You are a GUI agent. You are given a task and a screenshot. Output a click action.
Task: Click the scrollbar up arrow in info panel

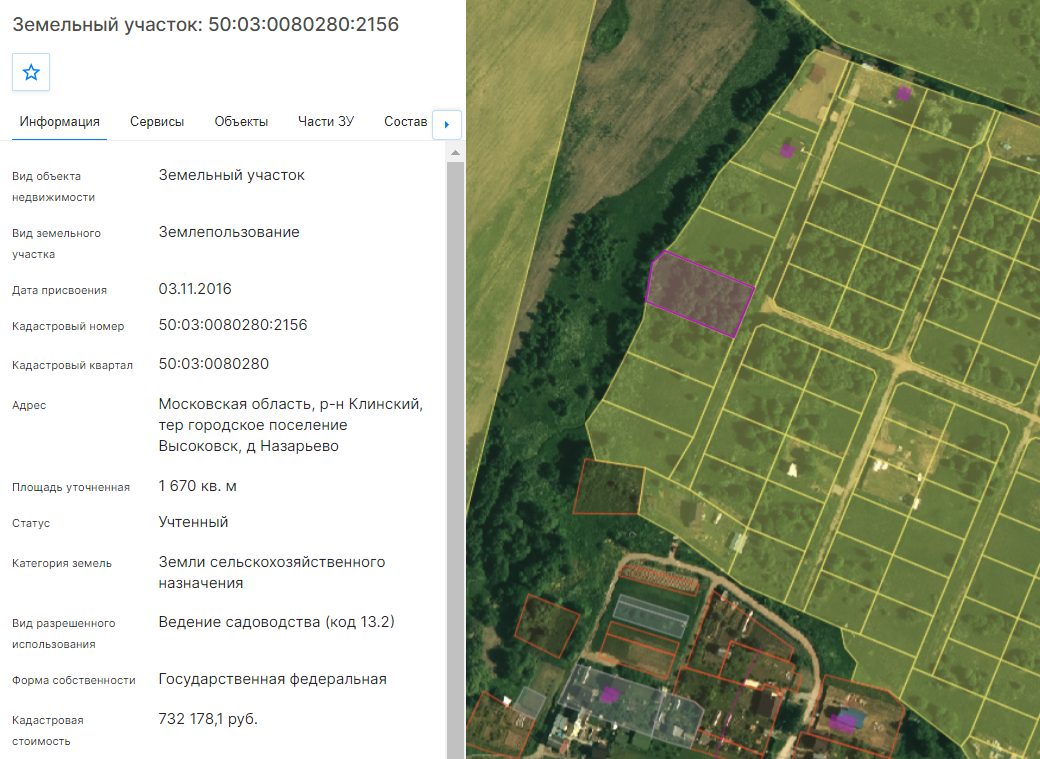click(x=455, y=153)
